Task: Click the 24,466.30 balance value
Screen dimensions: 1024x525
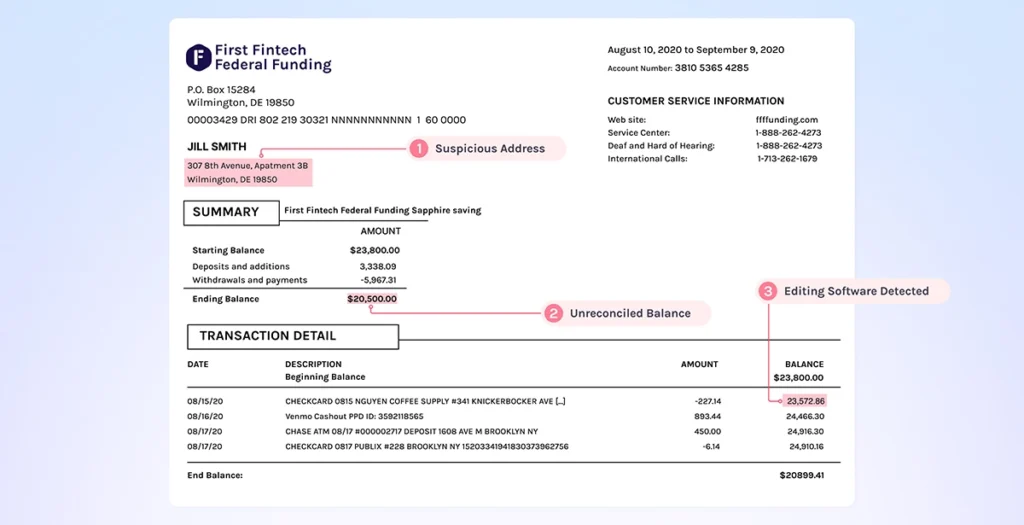Action: [805, 417]
